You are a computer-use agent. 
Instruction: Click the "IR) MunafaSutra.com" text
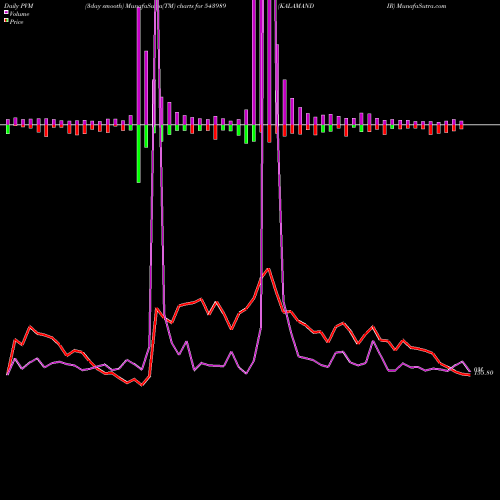[416, 6]
